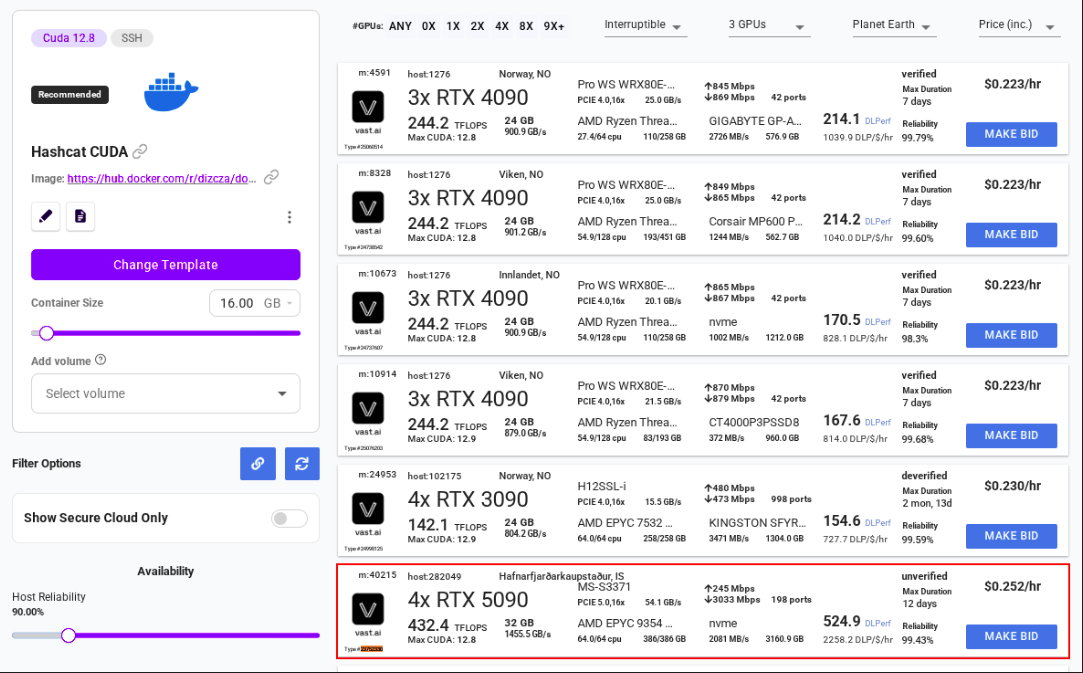The height and width of the screenshot is (673, 1083).
Task: Click the unverified status text
Action: click(x=924, y=576)
